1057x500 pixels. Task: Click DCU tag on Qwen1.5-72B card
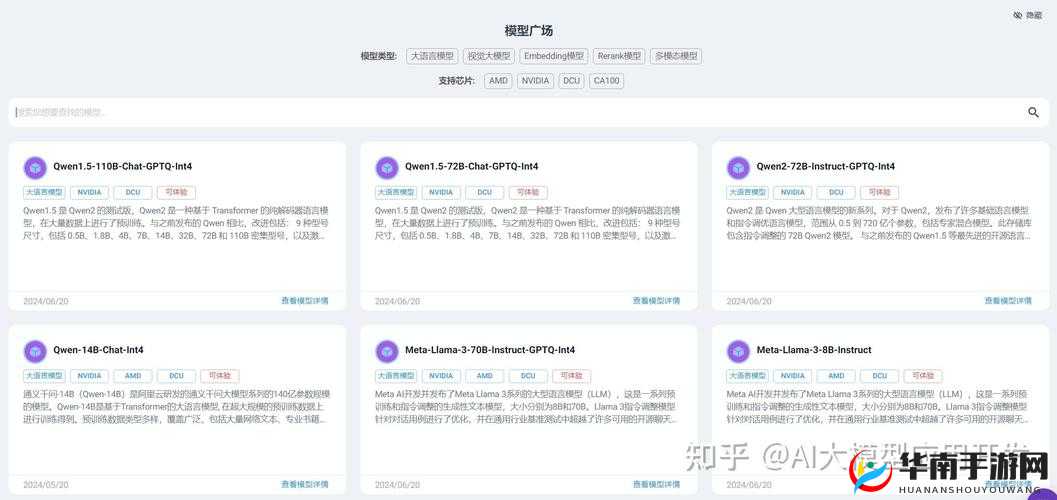tap(485, 192)
